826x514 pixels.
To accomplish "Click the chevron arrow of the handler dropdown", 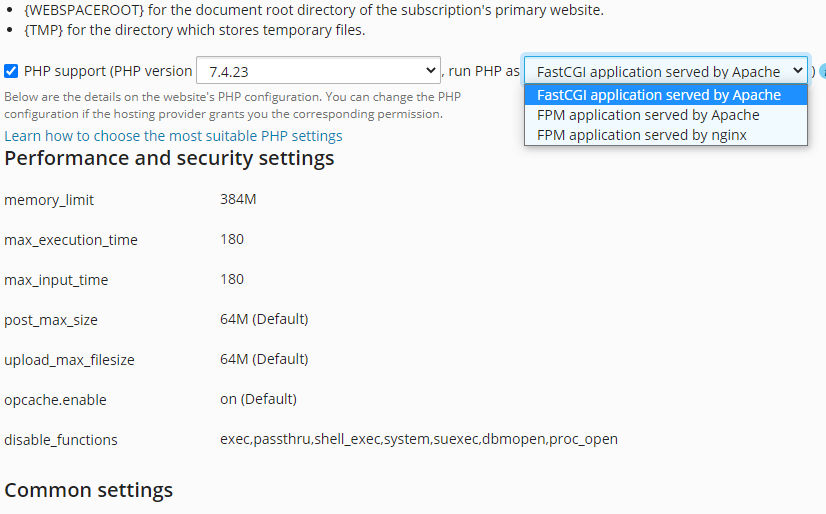I will [x=798, y=70].
